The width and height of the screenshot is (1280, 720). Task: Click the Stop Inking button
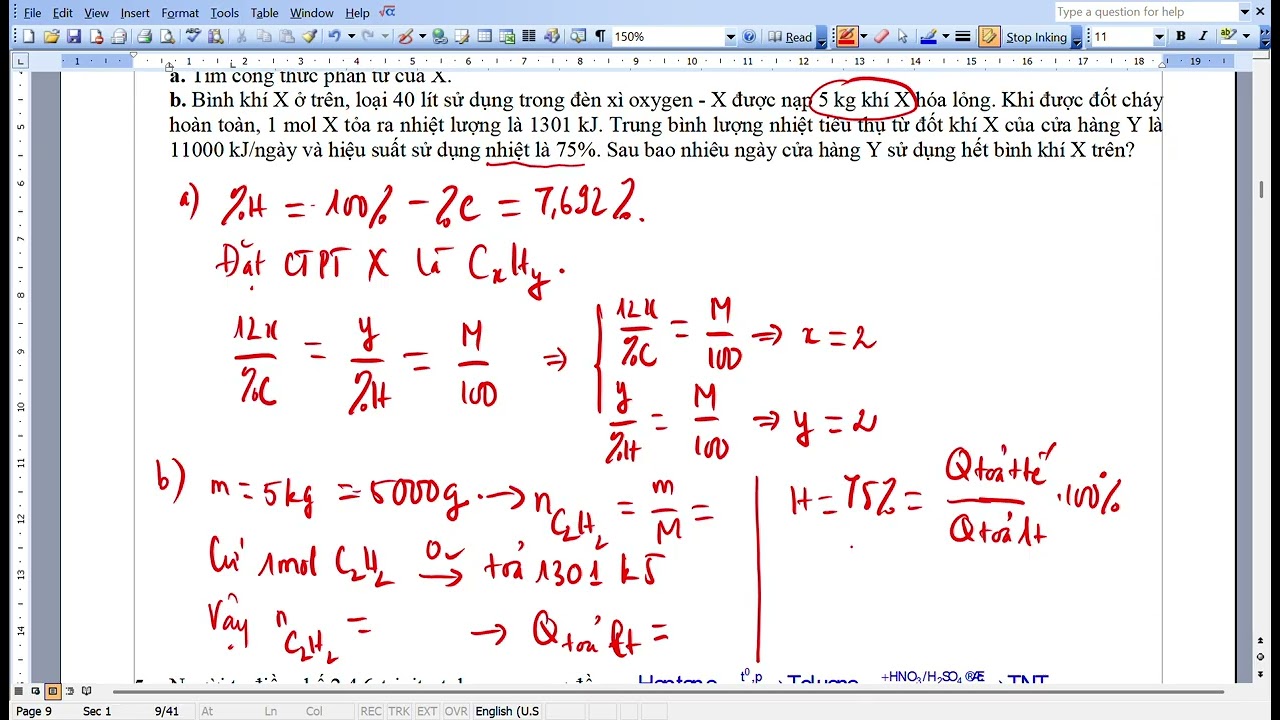point(1036,37)
